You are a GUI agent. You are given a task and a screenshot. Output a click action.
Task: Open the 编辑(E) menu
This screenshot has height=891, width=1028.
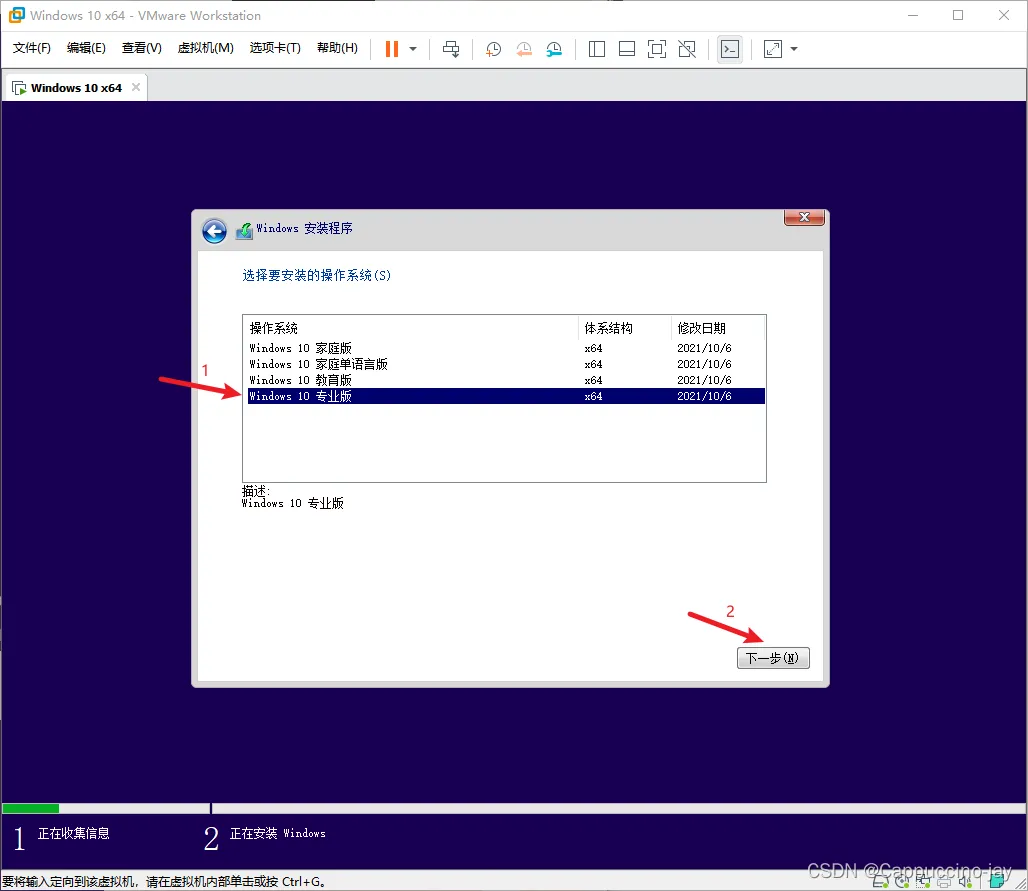pyautogui.click(x=86, y=48)
